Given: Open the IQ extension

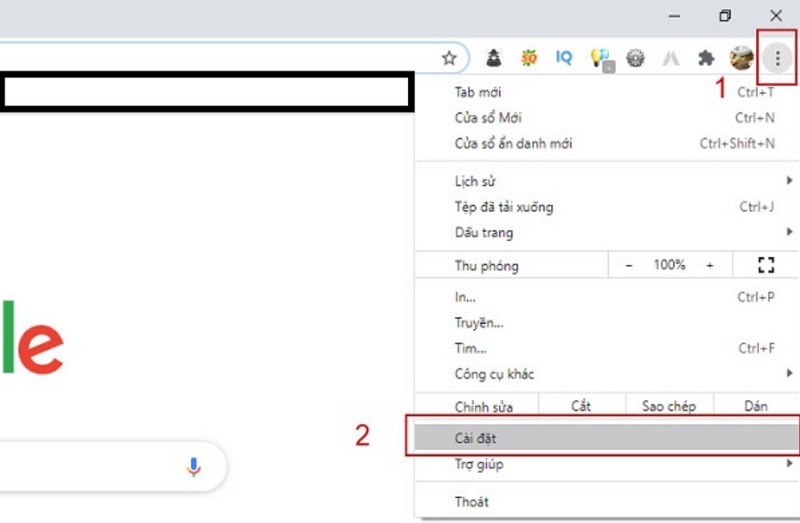Looking at the screenshot, I should [x=564, y=58].
